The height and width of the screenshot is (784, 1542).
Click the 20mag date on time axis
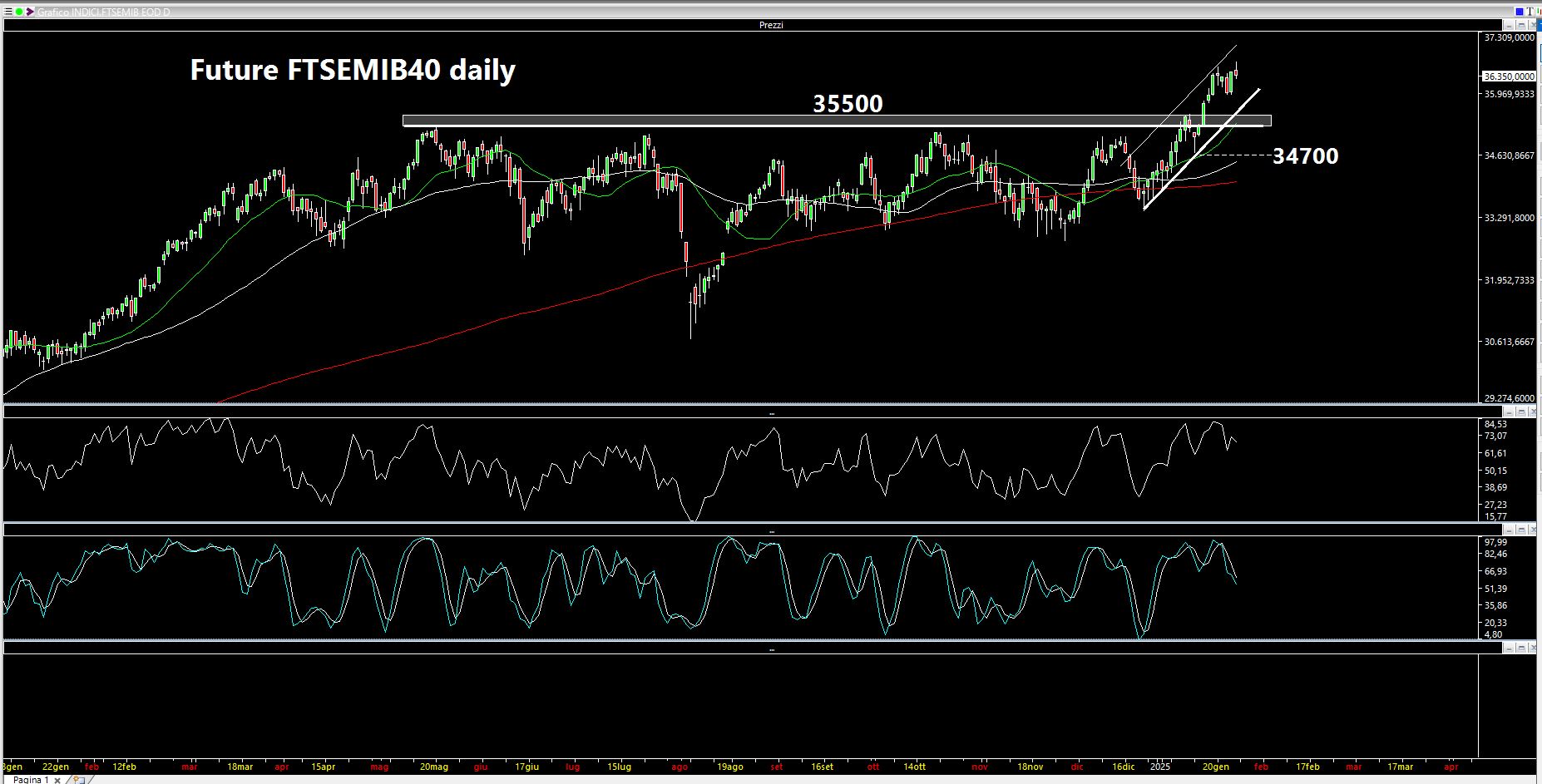point(433,767)
